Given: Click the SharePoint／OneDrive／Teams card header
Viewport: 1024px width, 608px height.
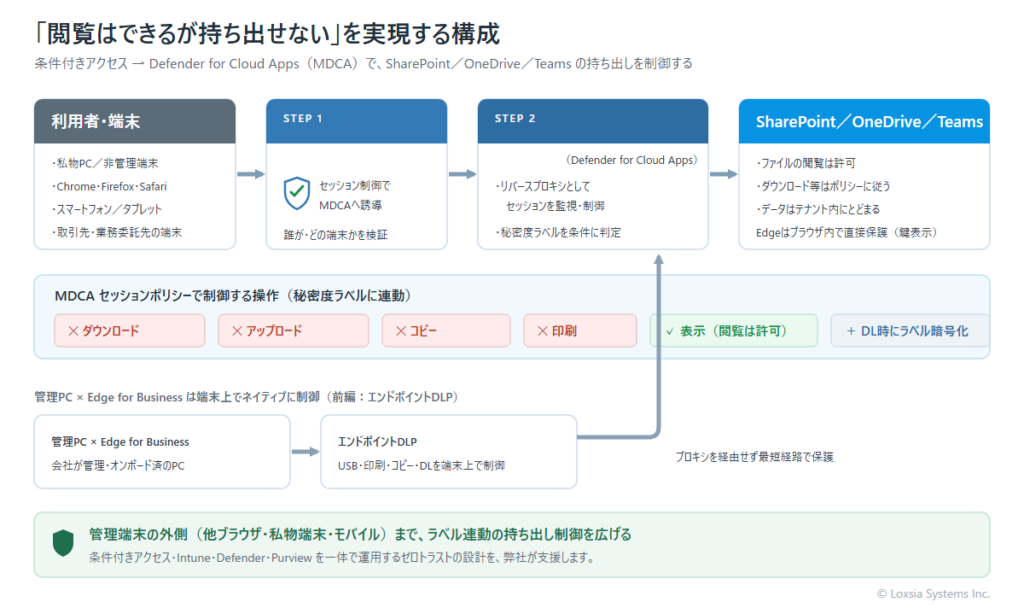Looking at the screenshot, I should [864, 121].
